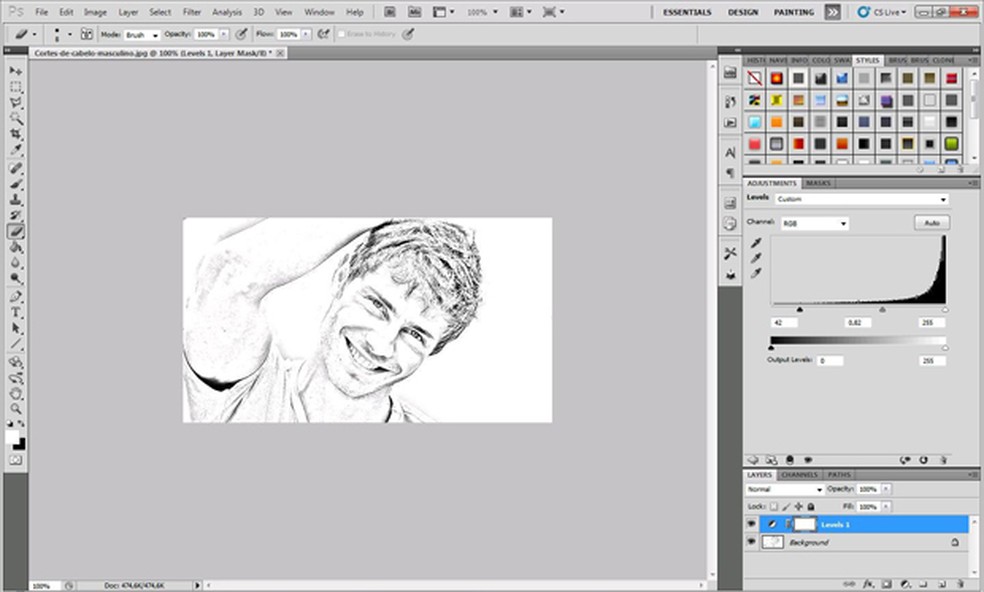
Task: Click the Auto button in Levels
Action: coord(931,223)
